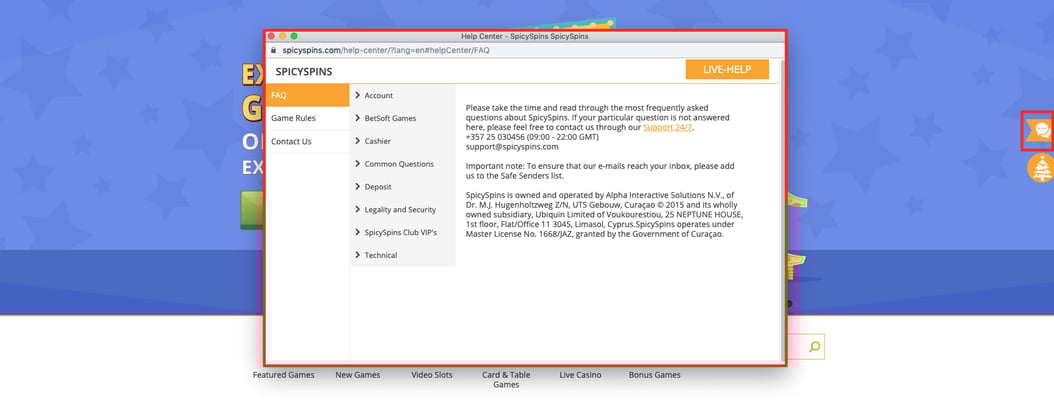
Task: Minimize the Help Center popup window
Action: 283,36
